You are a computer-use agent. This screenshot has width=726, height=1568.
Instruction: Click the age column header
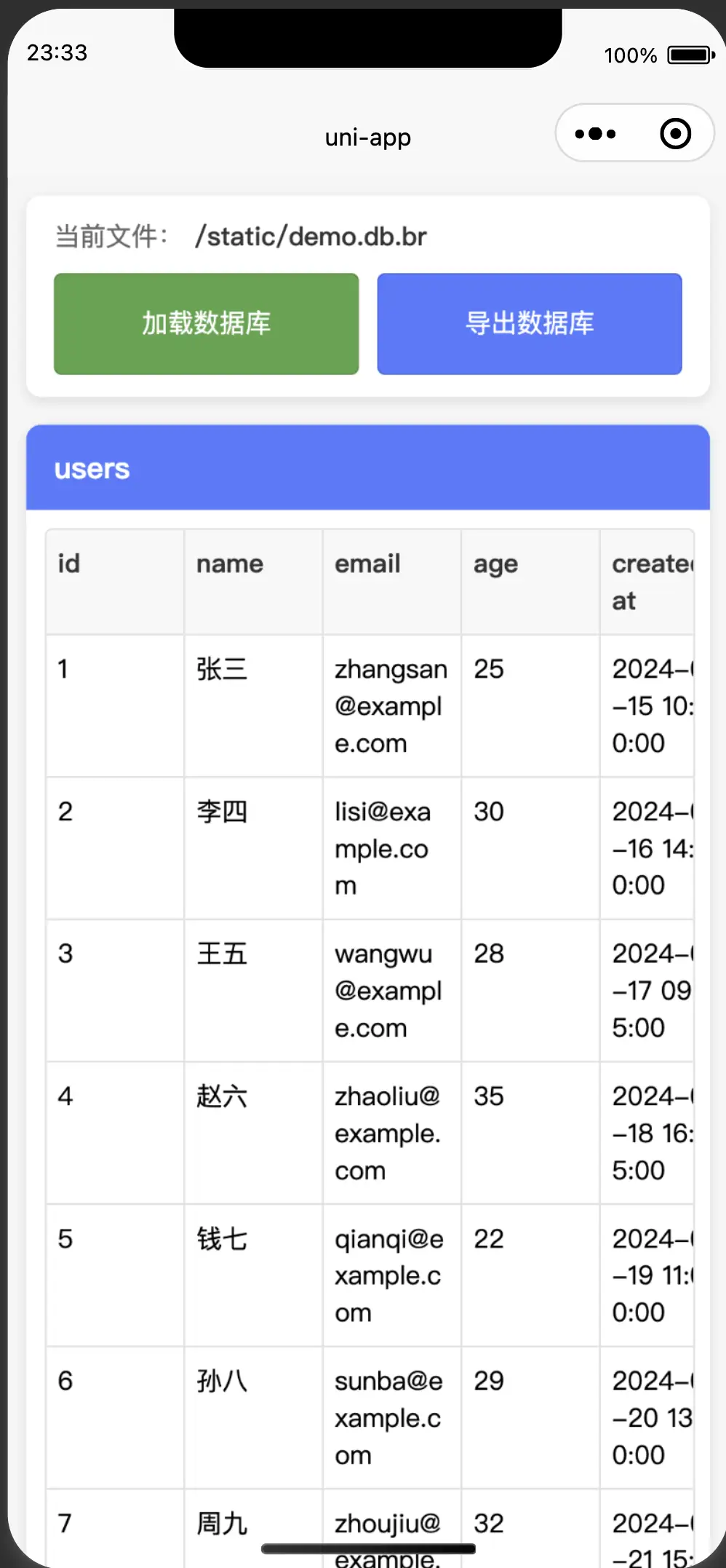click(495, 564)
